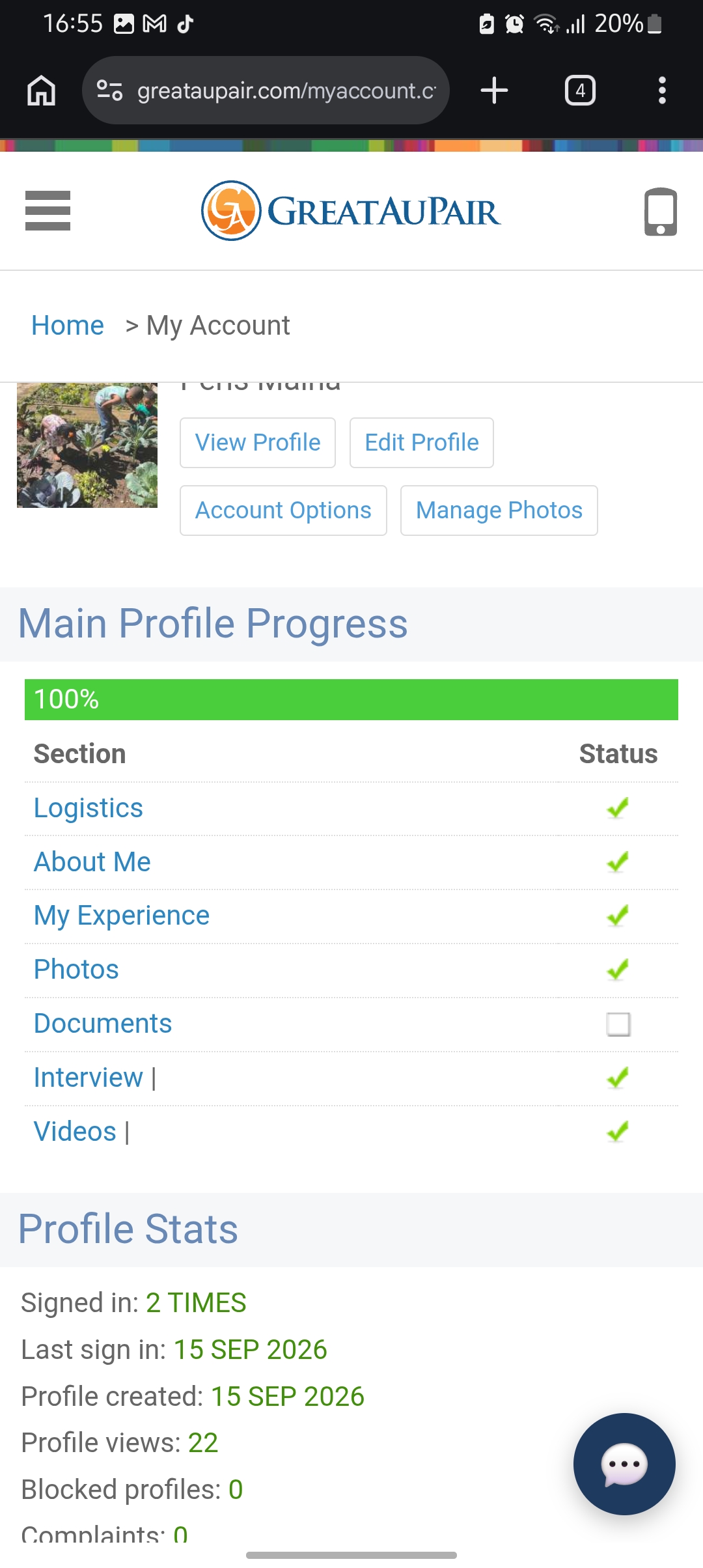The width and height of the screenshot is (703, 1568).
Task: Click the View Profile button
Action: (x=258, y=443)
